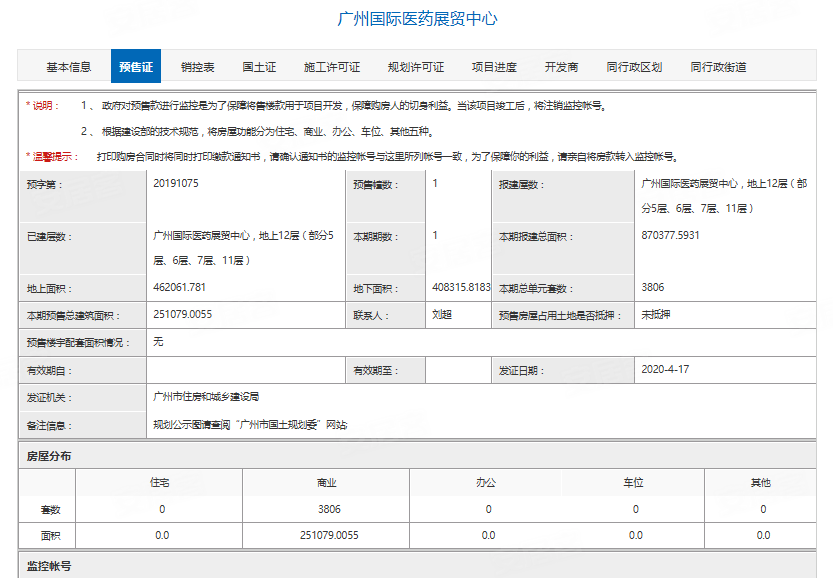This screenshot has width=833, height=578.
Task: Select the 同行政街道 tab
Action: (x=718, y=67)
